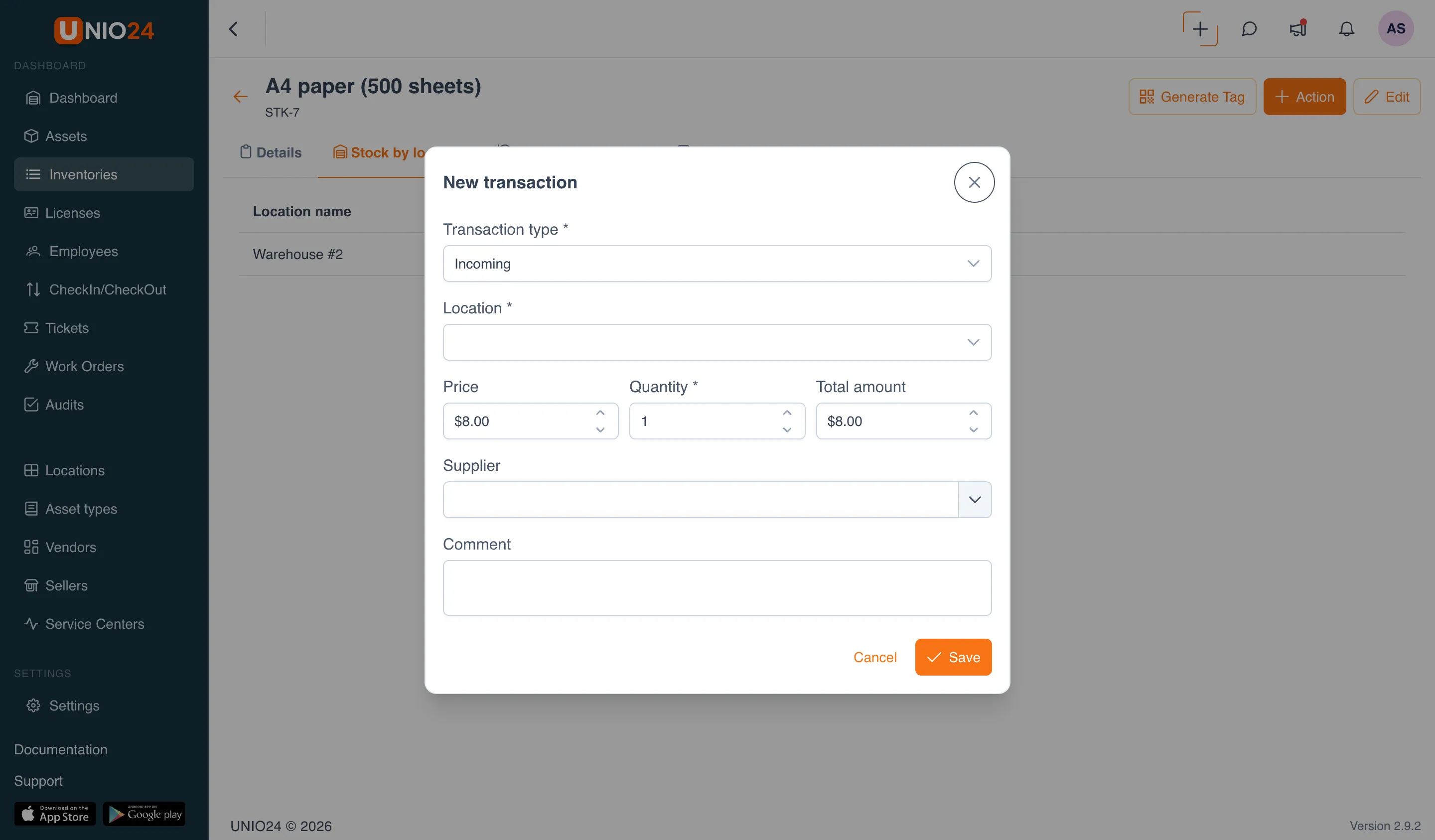Switch to Stock by location tab

click(379, 152)
